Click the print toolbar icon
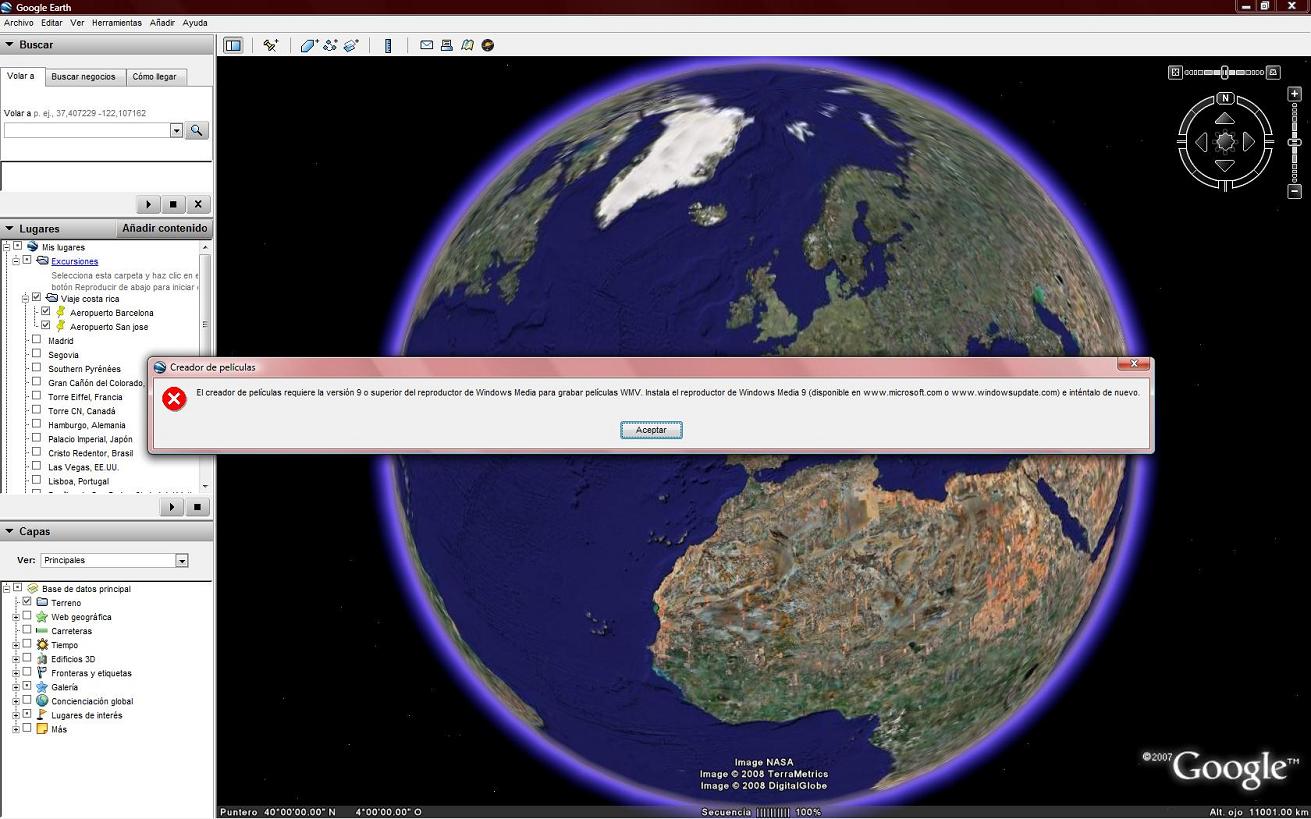Screen dimensions: 1311x819 (x=447, y=45)
